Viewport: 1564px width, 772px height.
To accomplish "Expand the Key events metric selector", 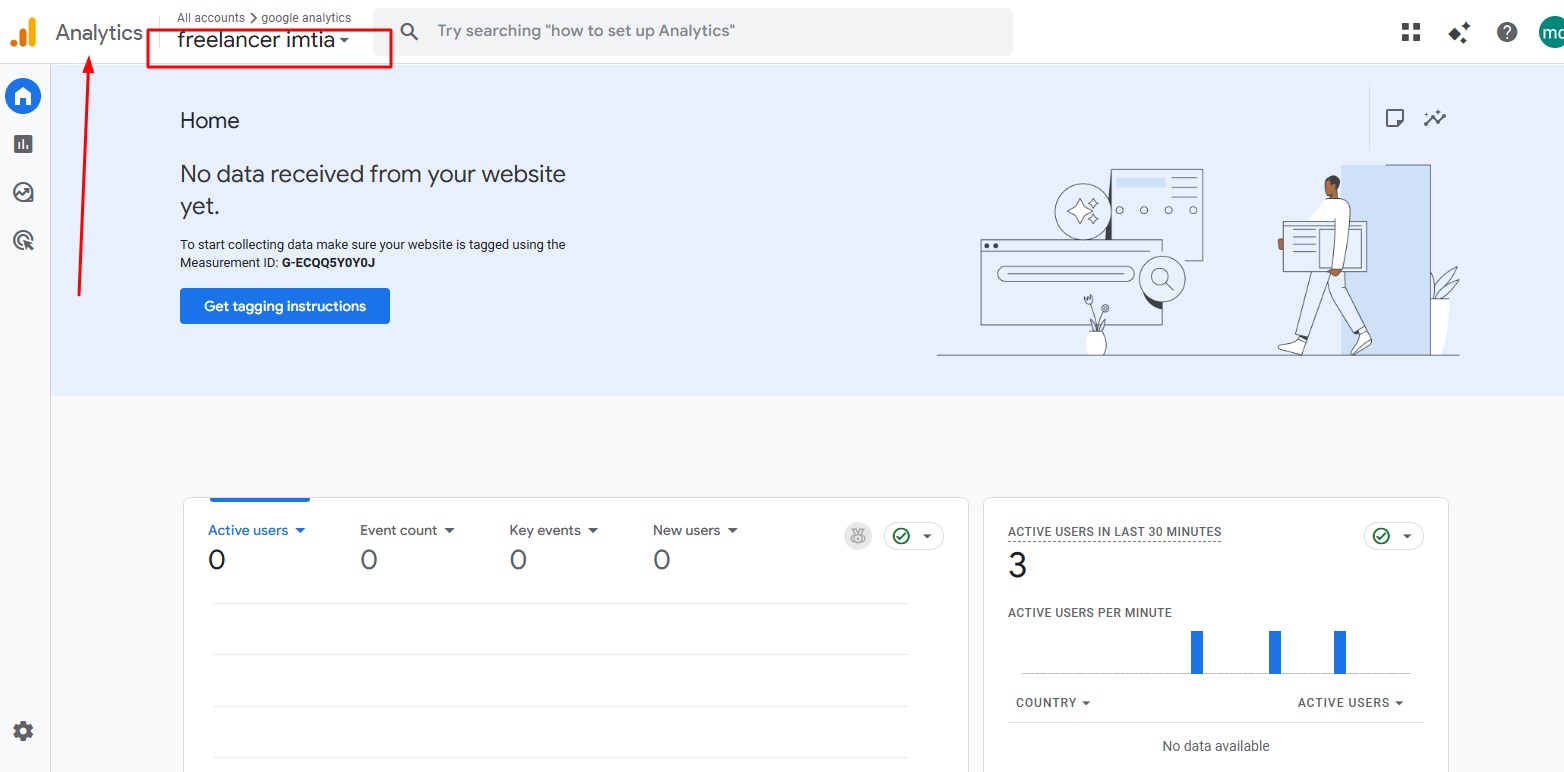I will coord(552,530).
